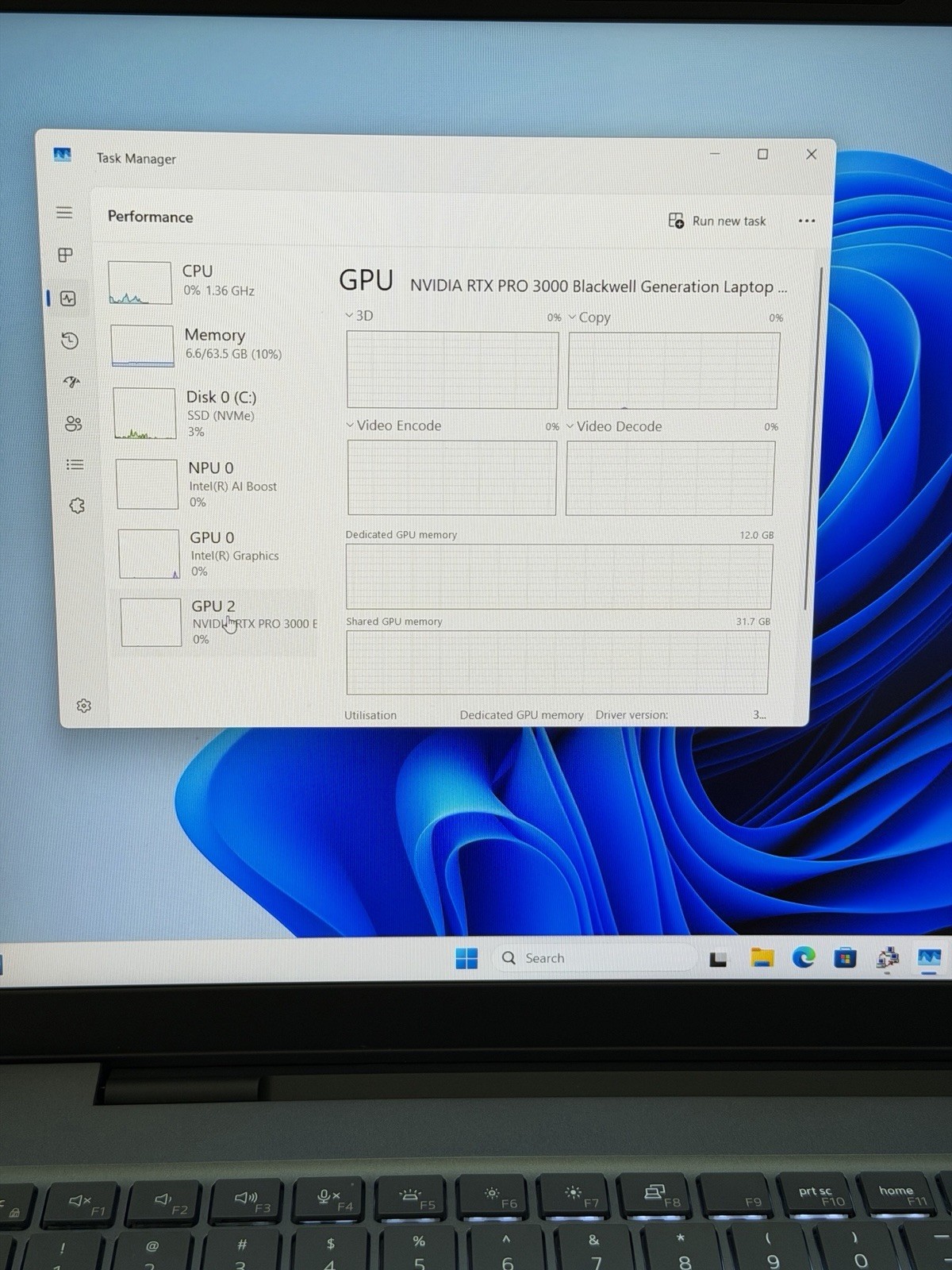
Task: Open the Startup apps icon in sidebar
Action: click(x=71, y=382)
